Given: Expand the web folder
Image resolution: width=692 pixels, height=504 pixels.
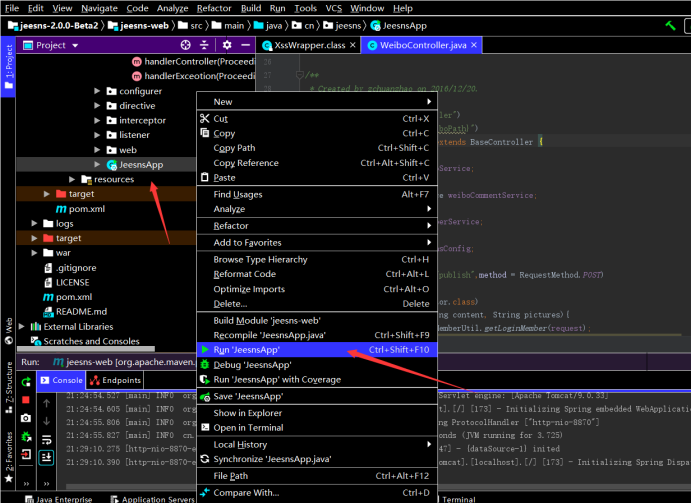Looking at the screenshot, I should point(97,150).
